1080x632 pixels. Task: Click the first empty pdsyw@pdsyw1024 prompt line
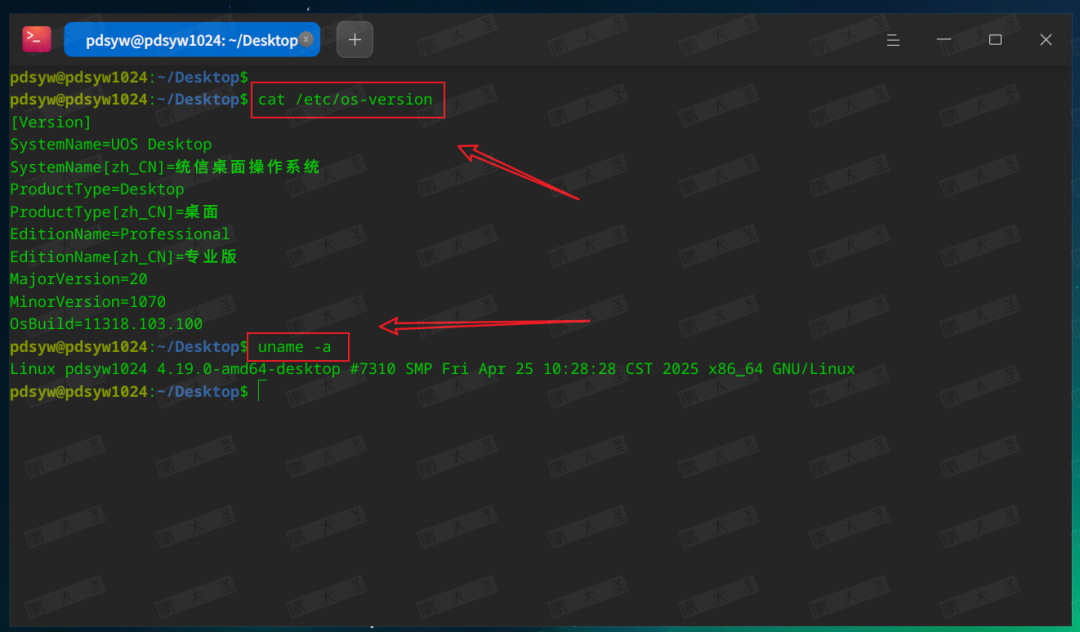tap(129, 77)
